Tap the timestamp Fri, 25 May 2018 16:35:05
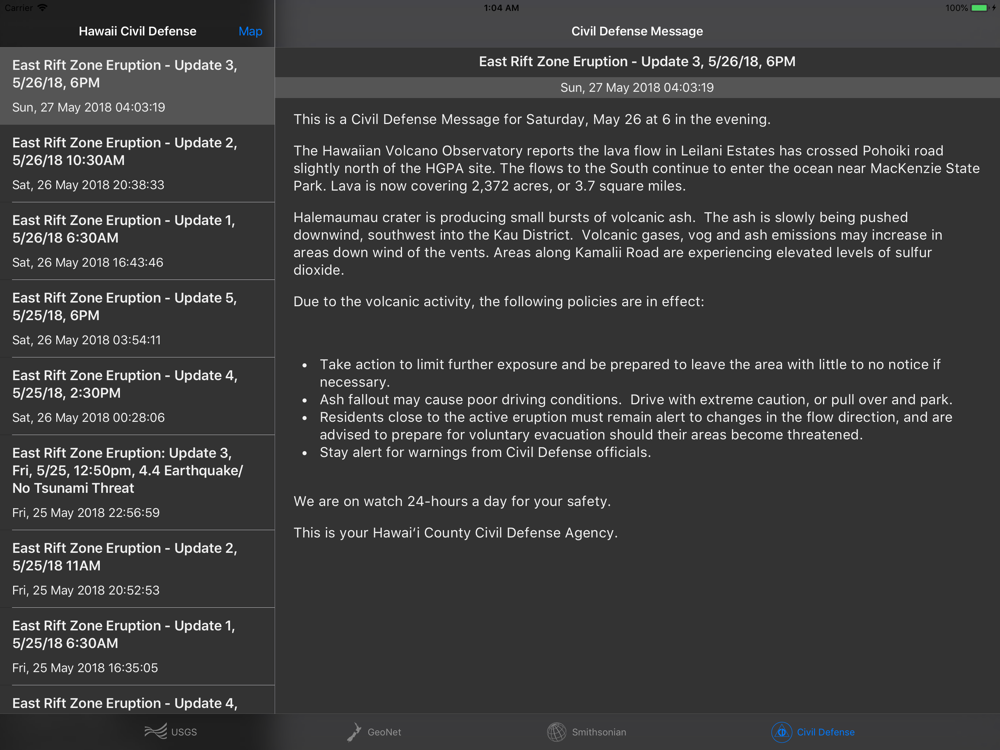This screenshot has width=1000, height=750. coord(85,668)
